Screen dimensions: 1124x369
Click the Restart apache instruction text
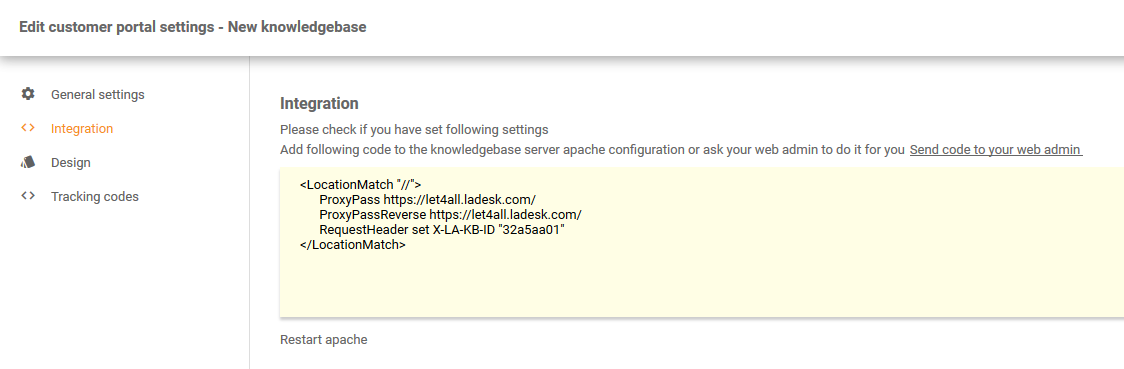(x=323, y=340)
